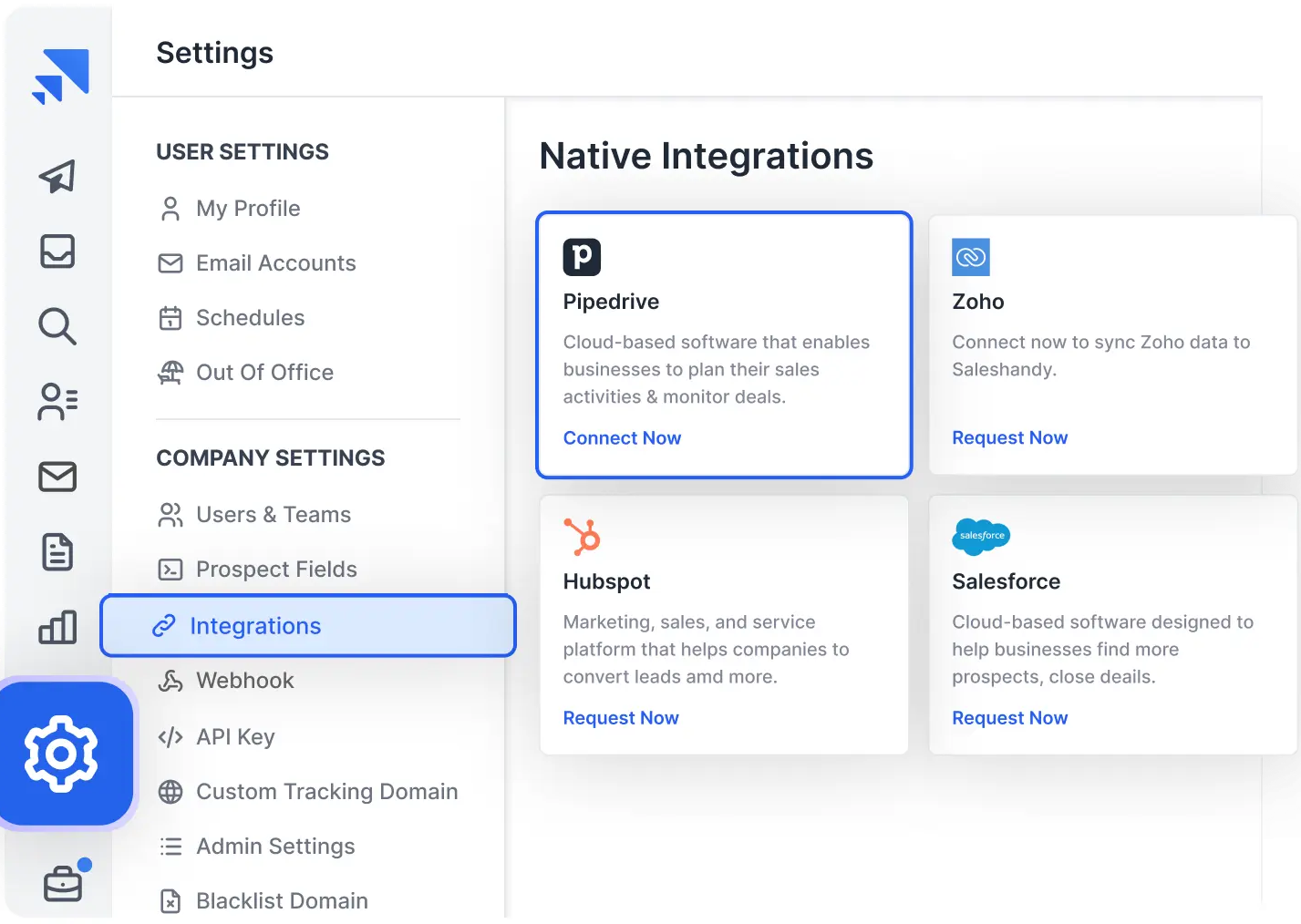Screen dimensions: 1301x924
Task: Click the umbrella icon beside Out Of Office
Action: click(x=170, y=373)
